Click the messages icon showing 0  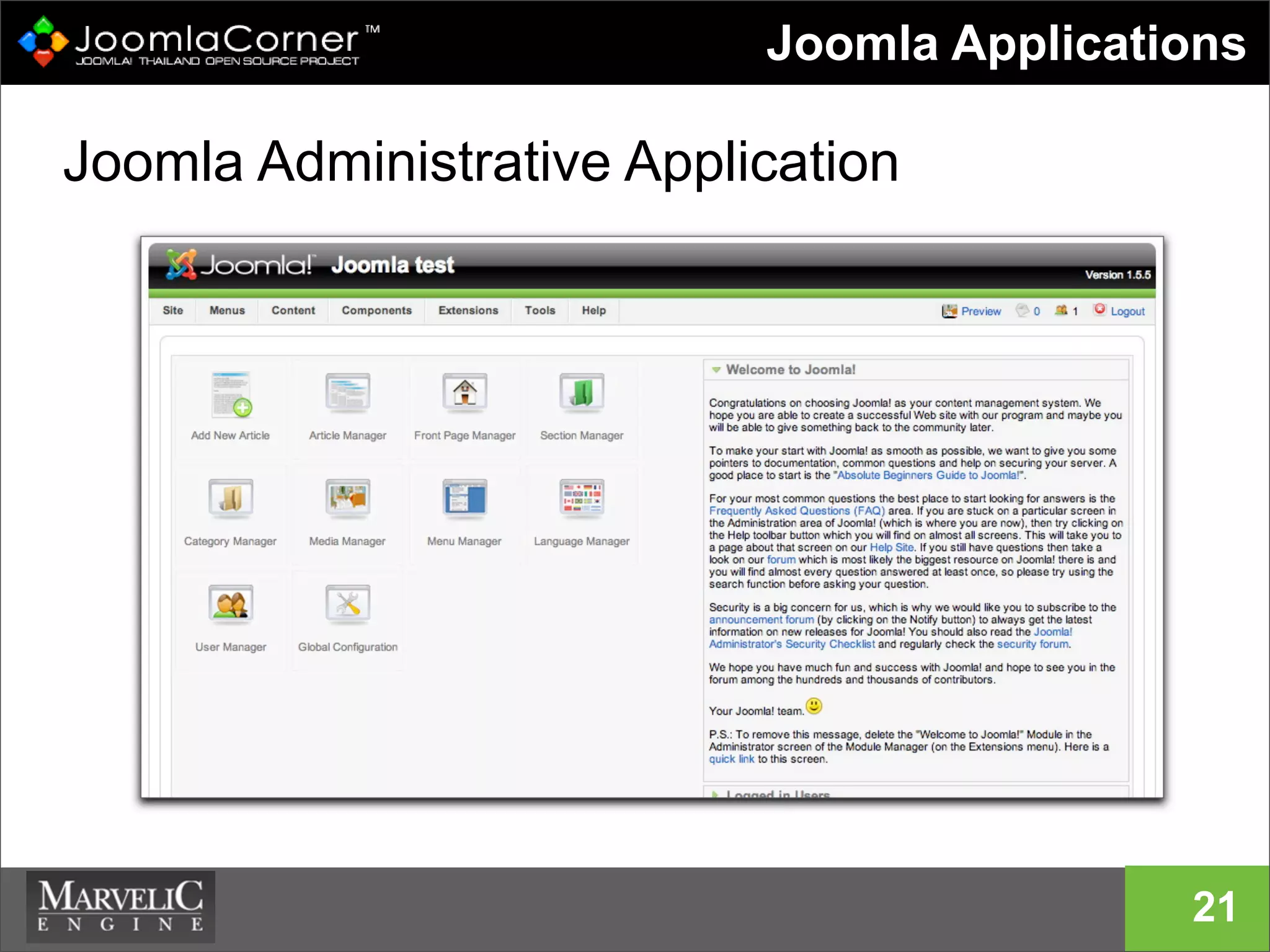(x=1022, y=311)
